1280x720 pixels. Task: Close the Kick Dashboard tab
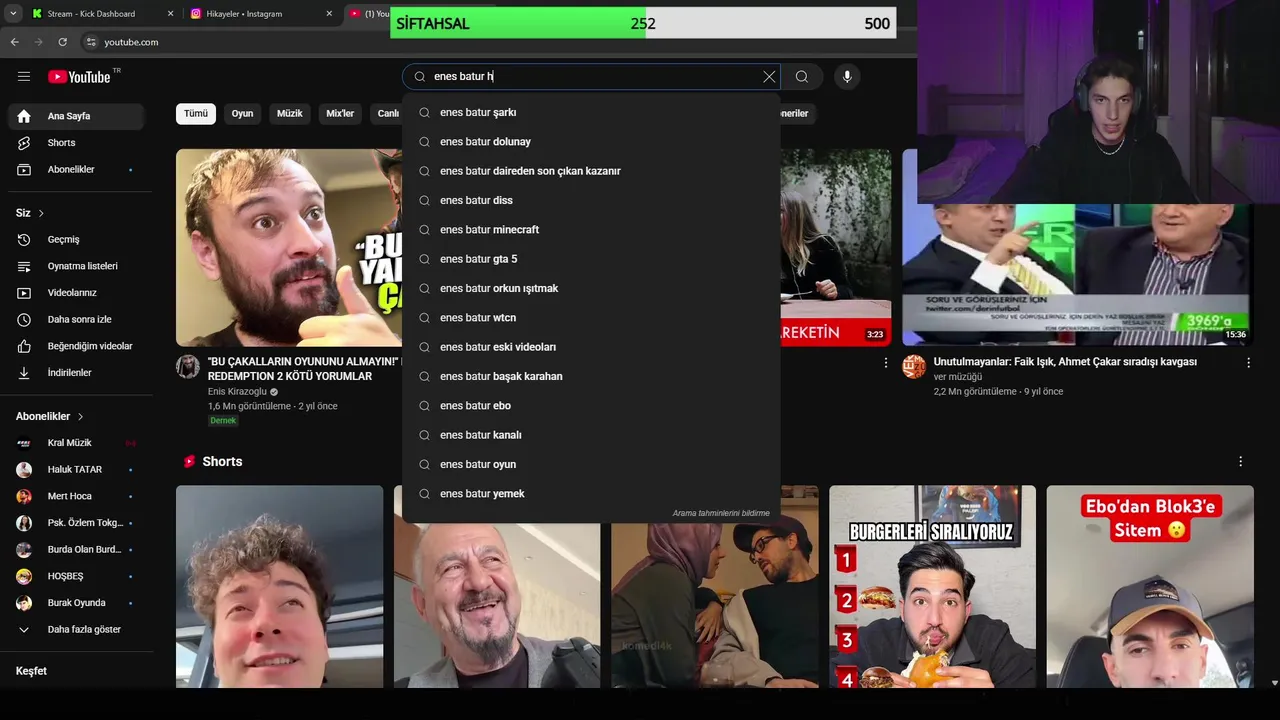170,14
